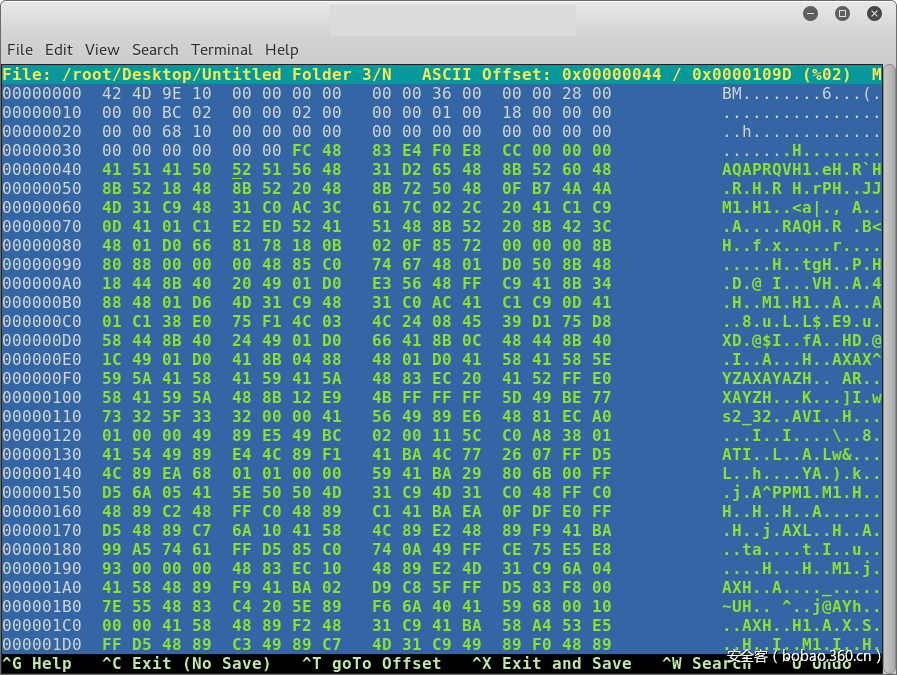Image resolution: width=897 pixels, height=675 pixels.
Task: Close the terminal window
Action: (x=874, y=14)
